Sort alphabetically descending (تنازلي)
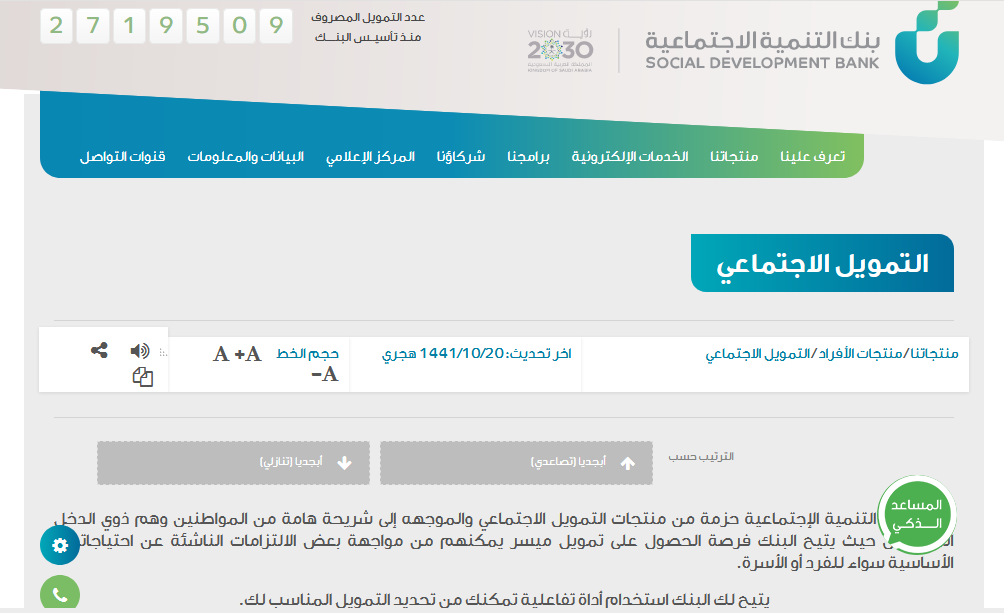This screenshot has height=613, width=1004. tap(233, 463)
